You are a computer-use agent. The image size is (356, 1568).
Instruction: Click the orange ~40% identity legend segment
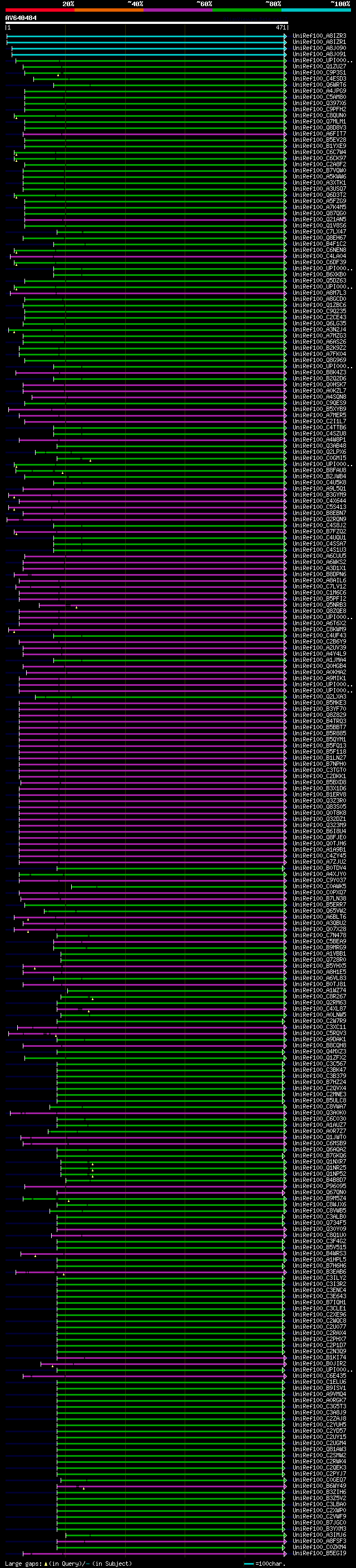point(109,10)
